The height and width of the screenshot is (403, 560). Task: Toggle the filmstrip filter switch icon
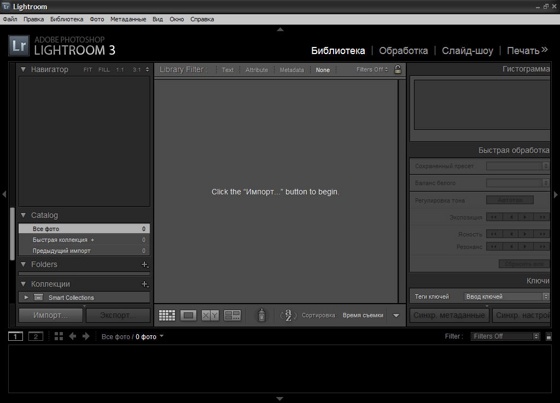pyautogui.click(x=549, y=337)
